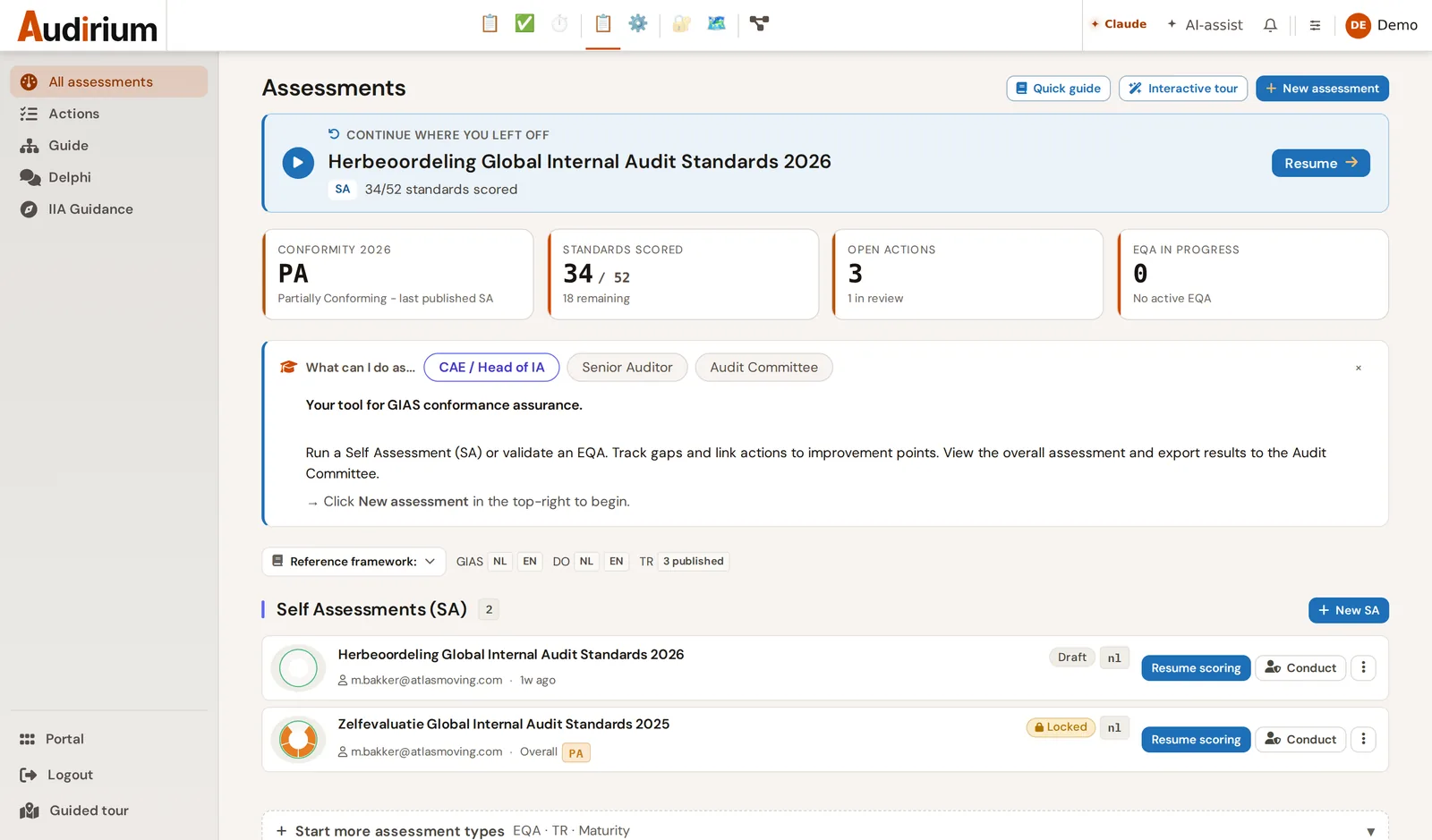Open All assessments in sidebar
1432x840 pixels.
tap(109, 81)
